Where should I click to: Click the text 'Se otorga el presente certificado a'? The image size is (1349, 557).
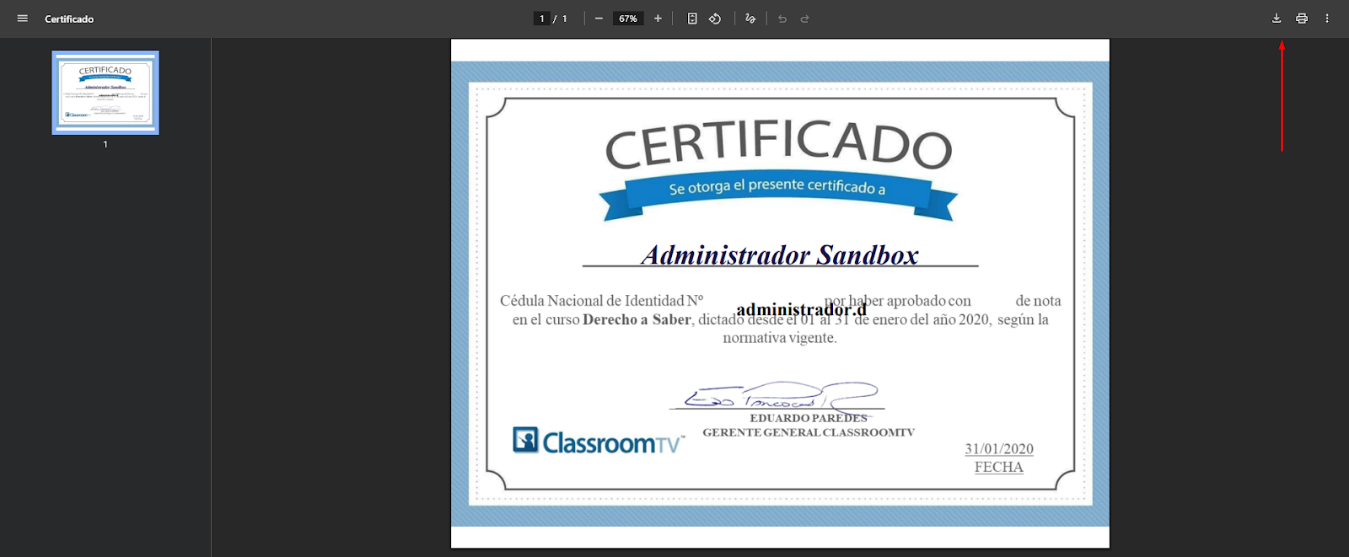pos(777,188)
